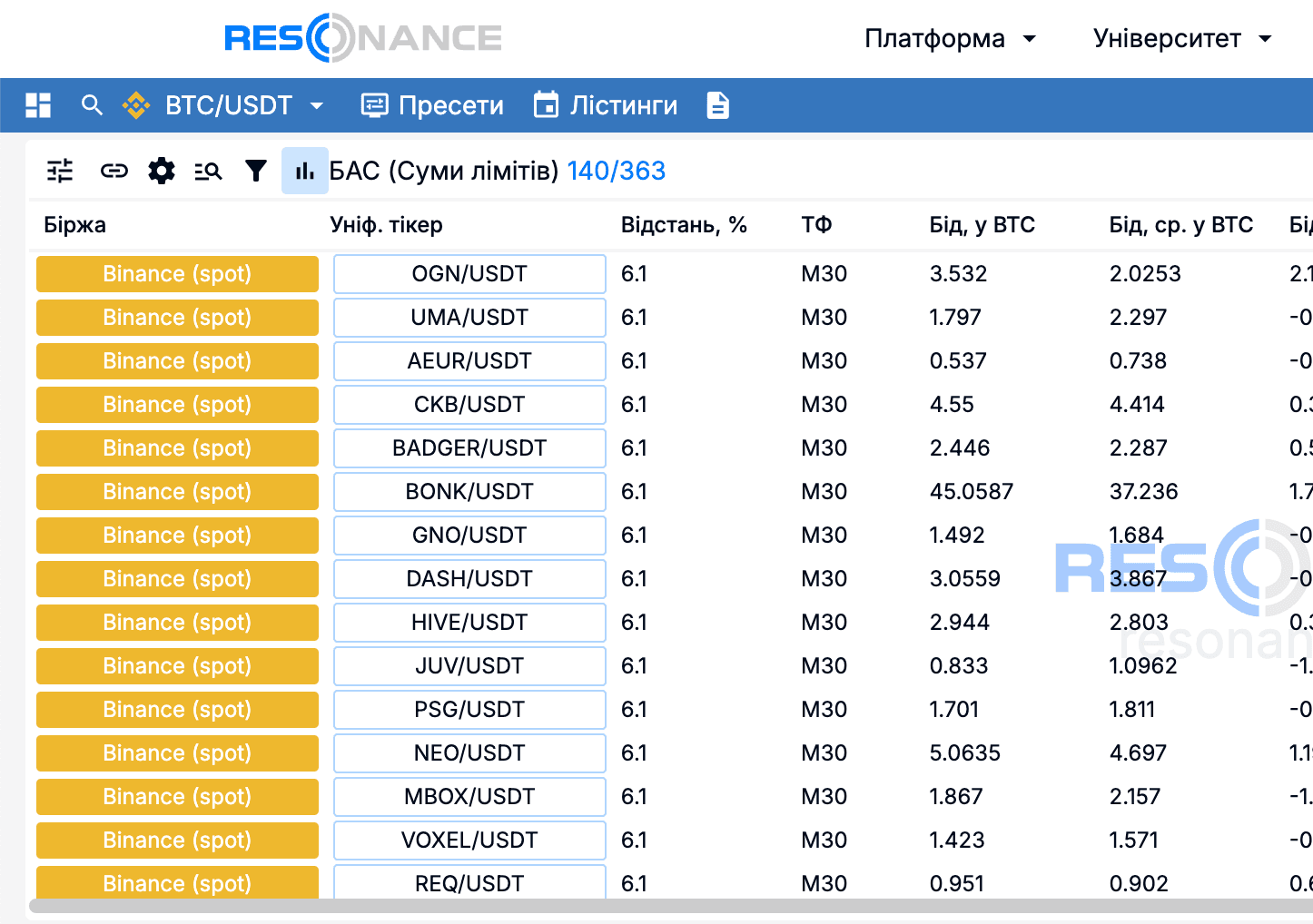Click the CKB/USDT ticker button

tap(469, 405)
